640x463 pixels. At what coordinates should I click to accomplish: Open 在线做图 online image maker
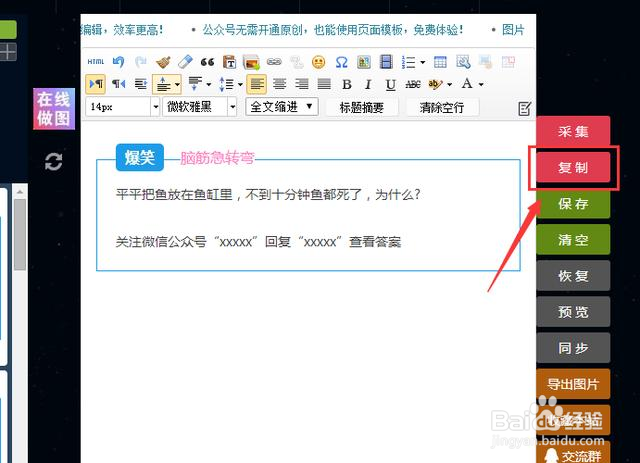point(54,109)
